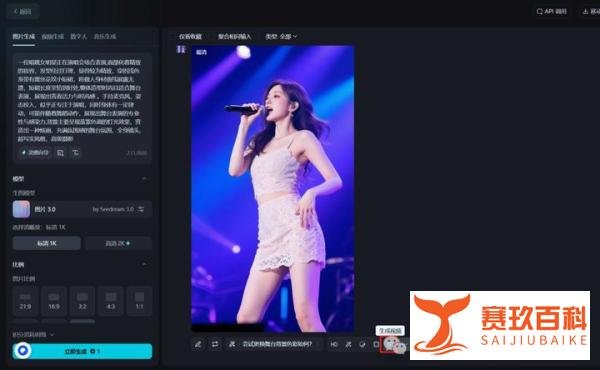Open the API 调用 link

[x=551, y=11]
